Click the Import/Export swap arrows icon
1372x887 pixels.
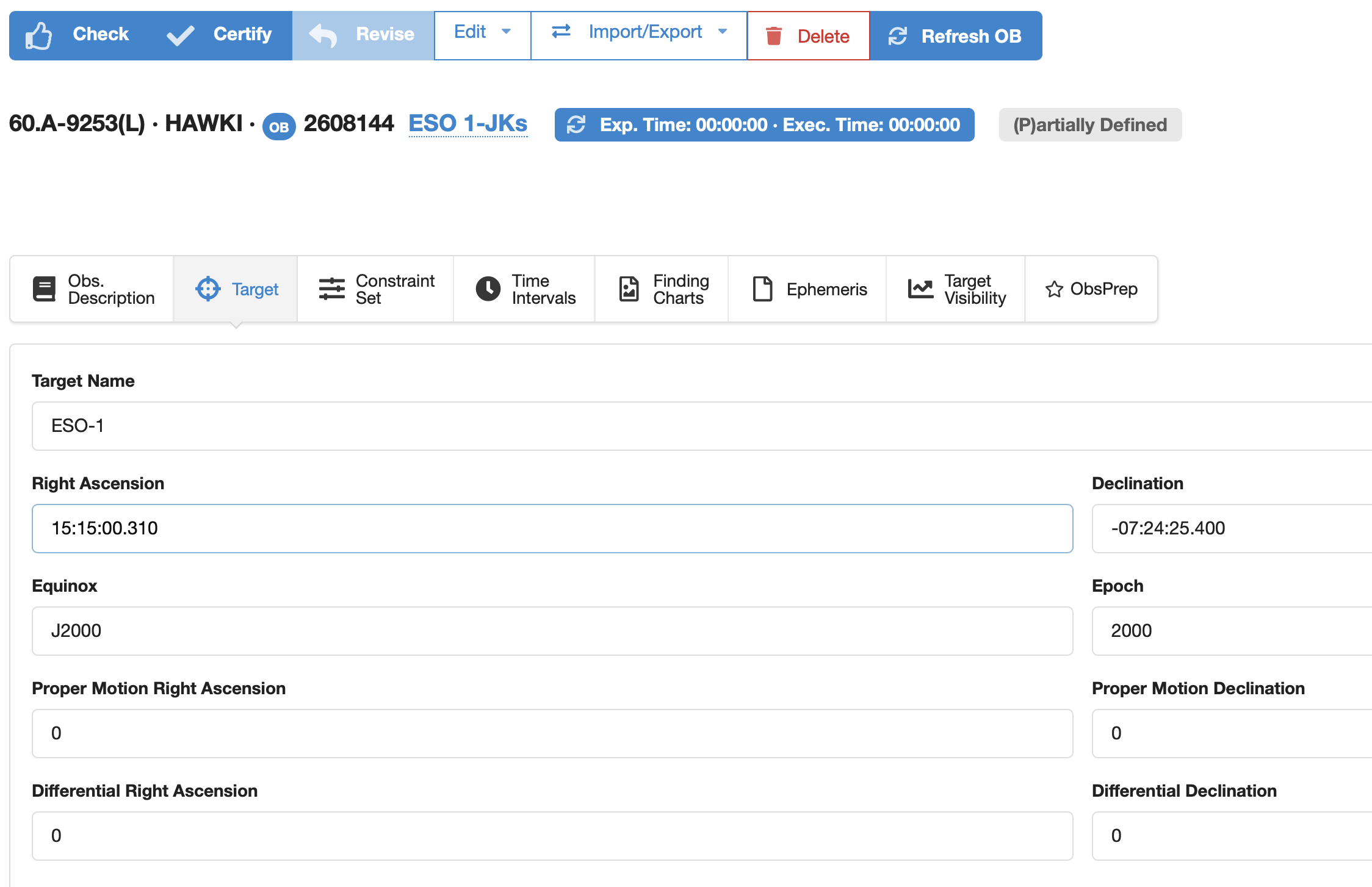coord(561,32)
